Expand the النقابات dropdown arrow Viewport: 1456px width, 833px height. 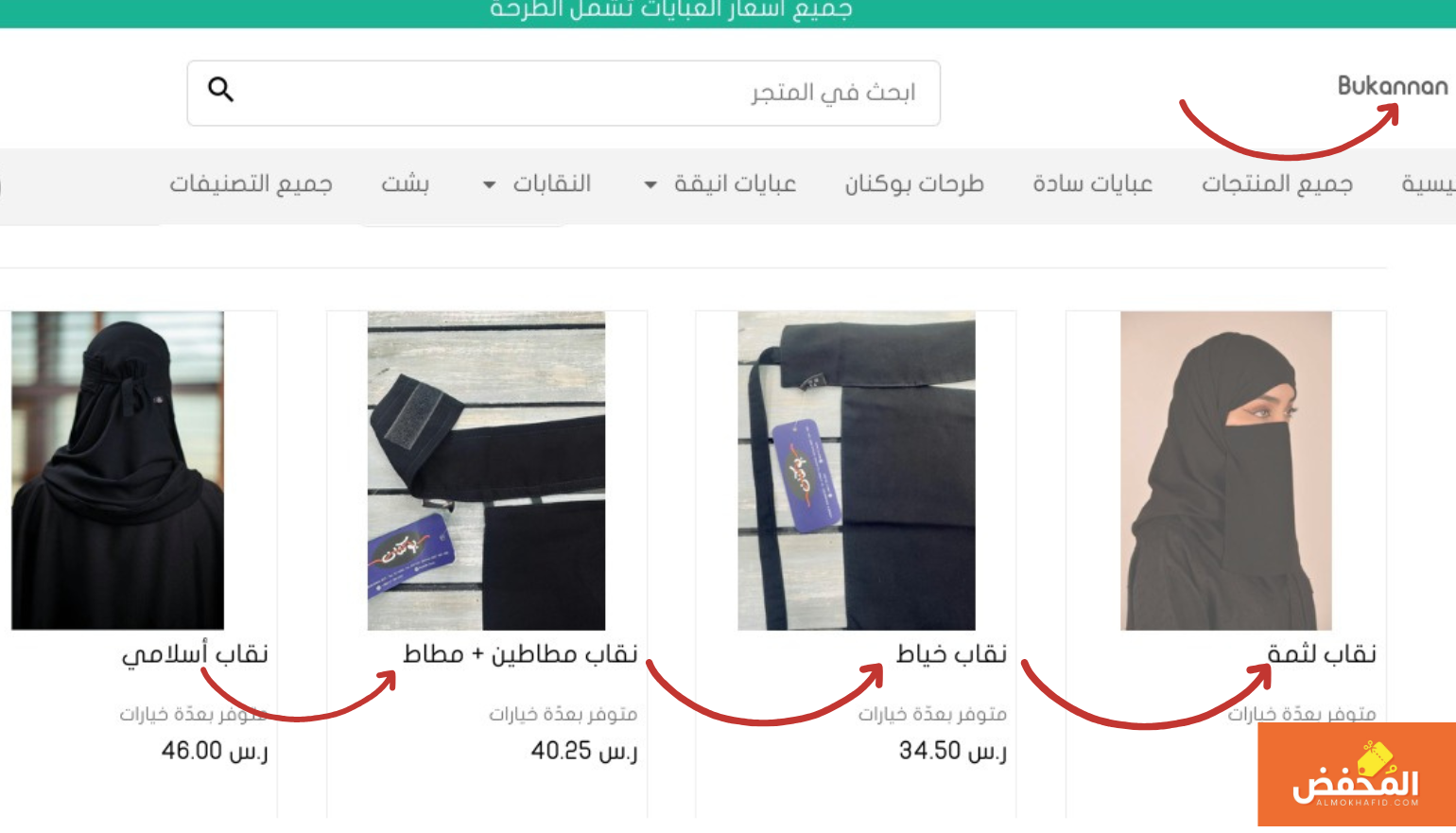pyautogui.click(x=489, y=184)
